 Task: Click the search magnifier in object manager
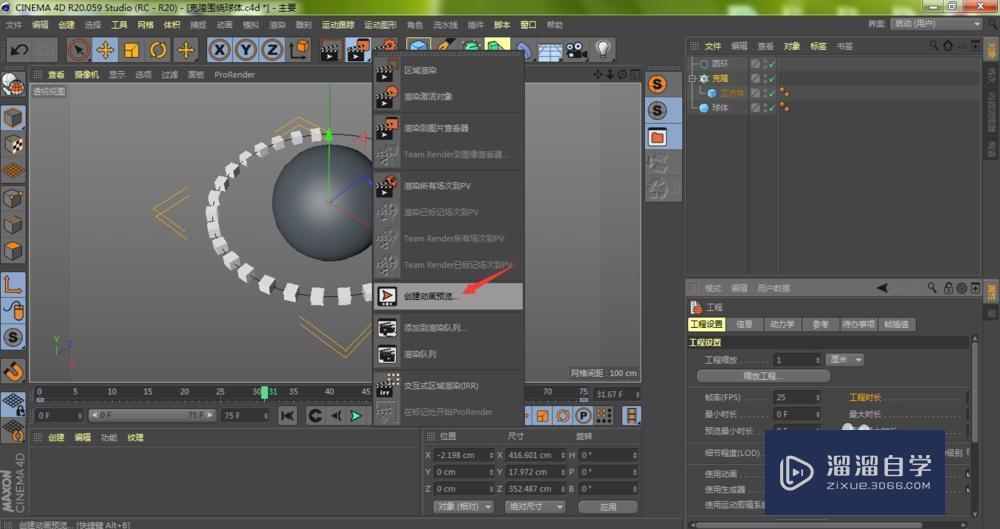point(934,46)
